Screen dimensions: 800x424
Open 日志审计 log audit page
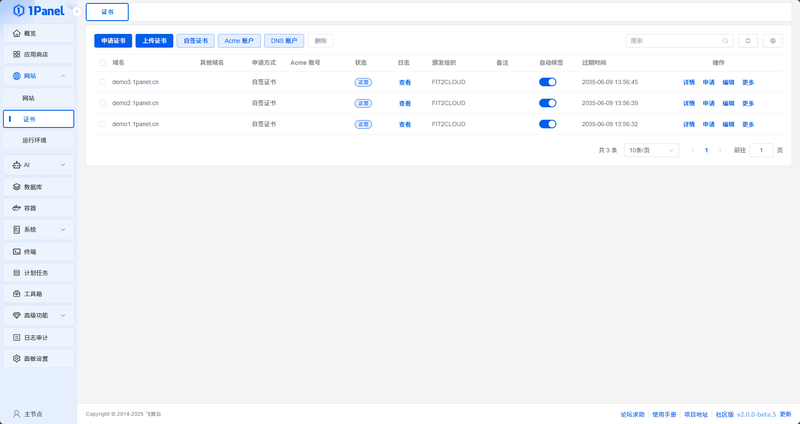pos(39,337)
